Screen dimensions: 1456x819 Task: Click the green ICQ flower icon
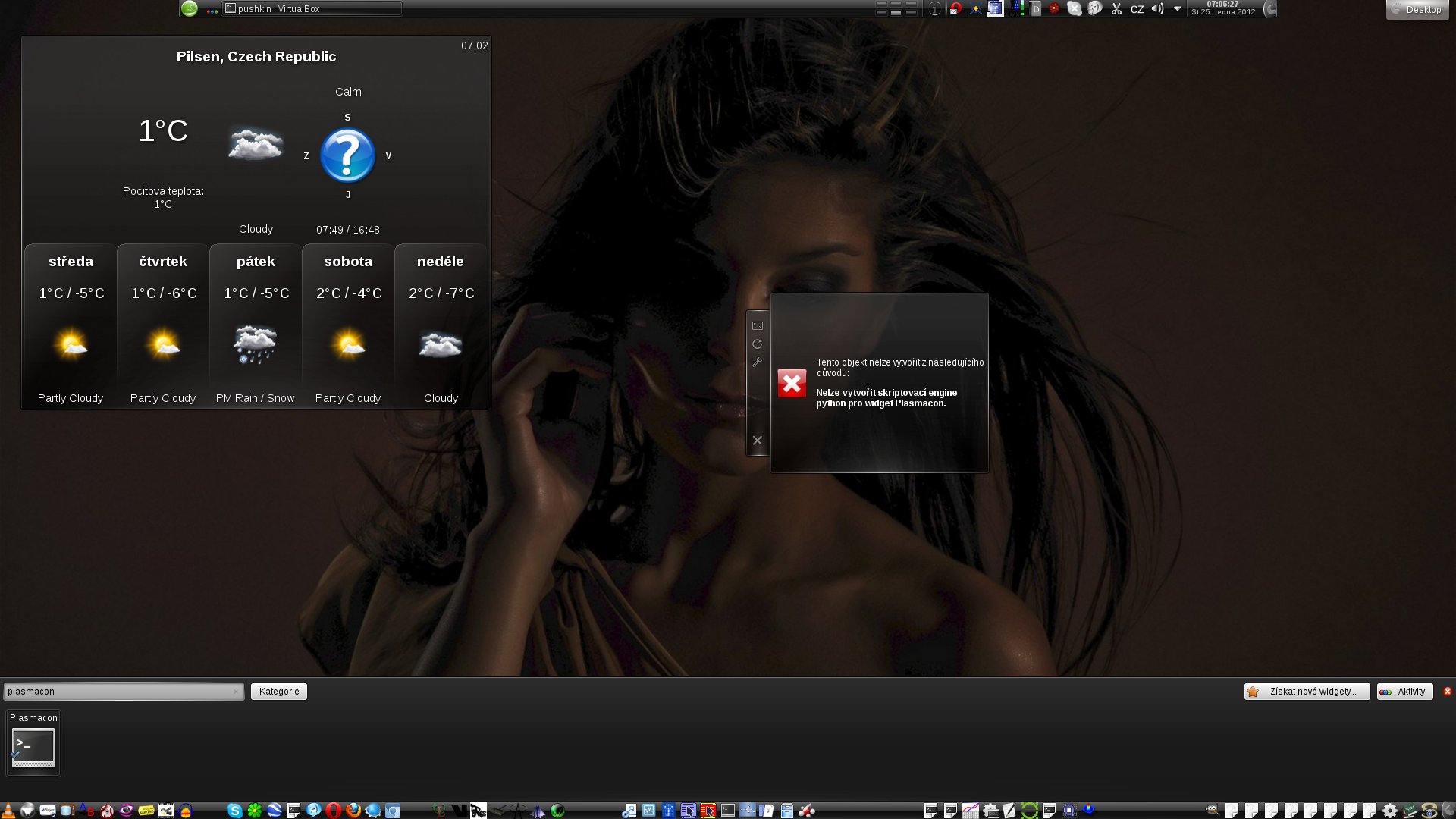pos(255,811)
